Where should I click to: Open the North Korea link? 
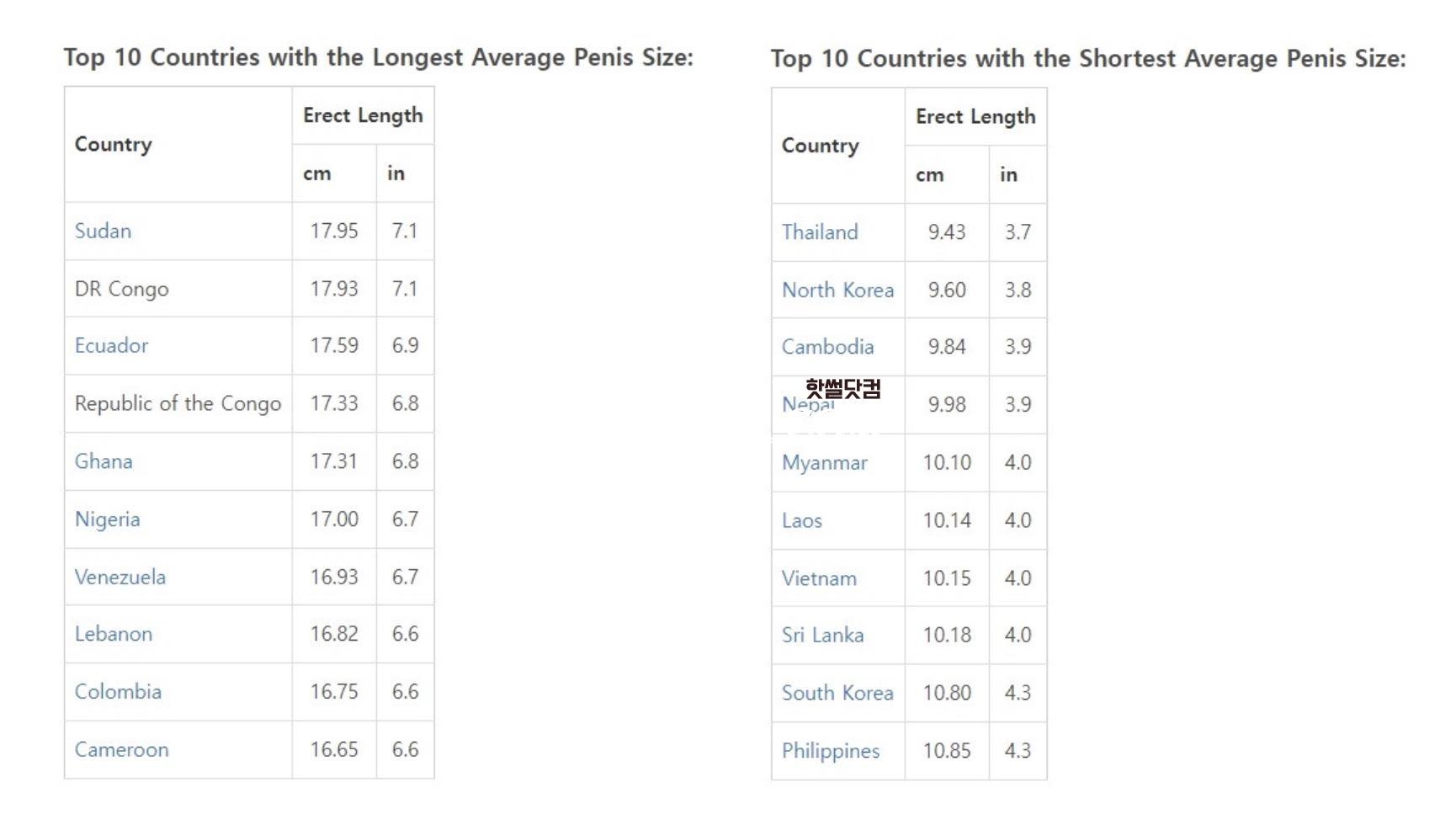tap(837, 290)
